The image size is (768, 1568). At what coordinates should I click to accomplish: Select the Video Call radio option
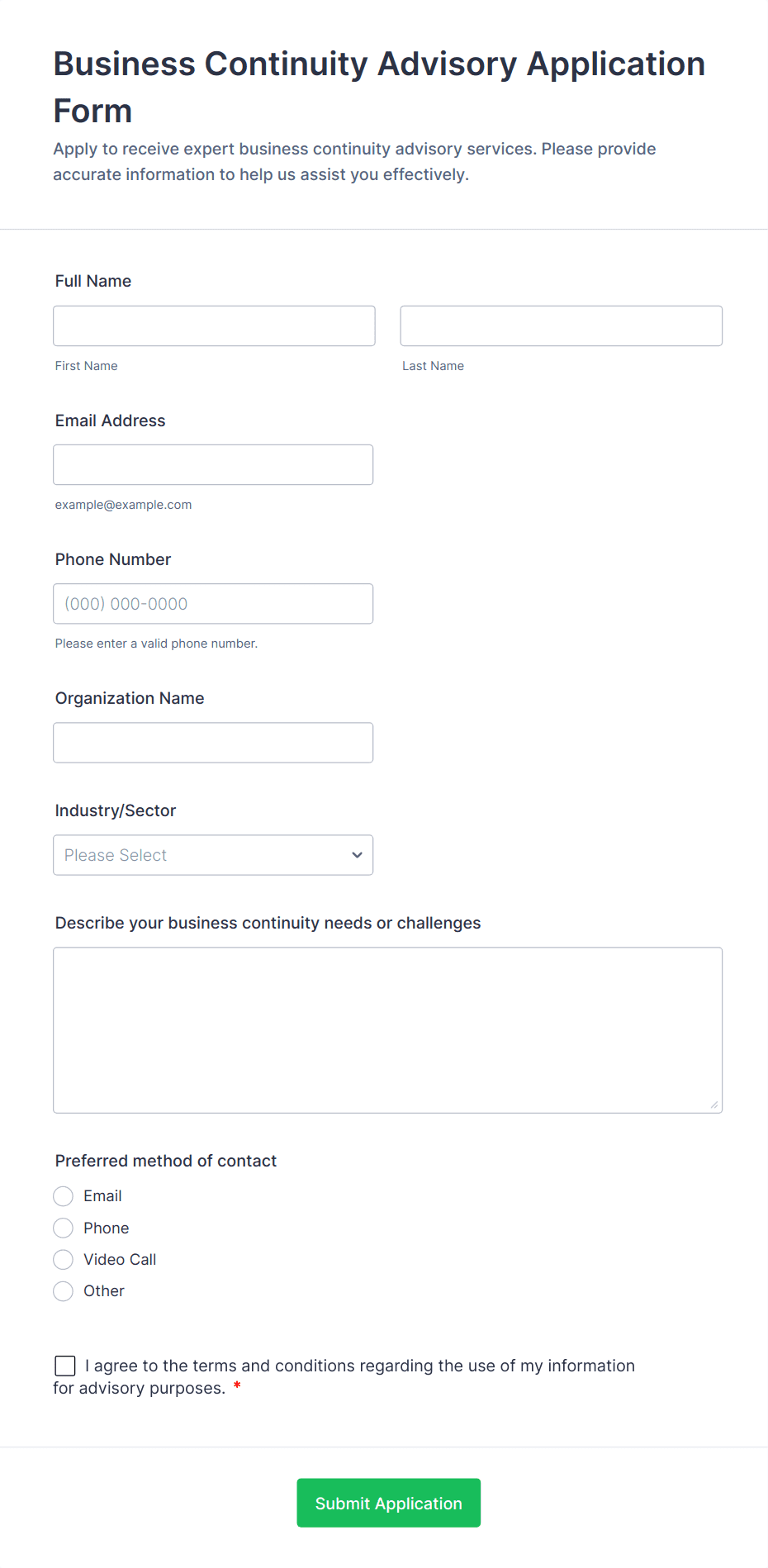tap(64, 1260)
